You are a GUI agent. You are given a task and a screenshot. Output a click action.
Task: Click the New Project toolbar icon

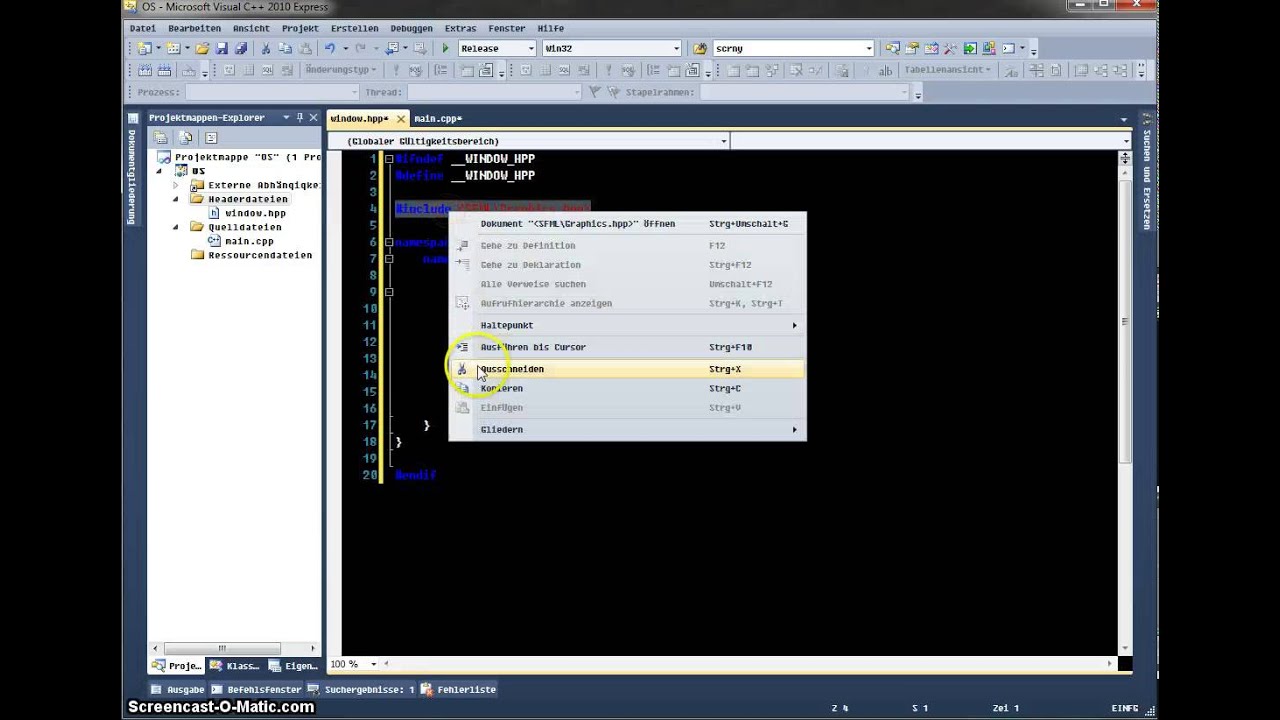point(145,48)
